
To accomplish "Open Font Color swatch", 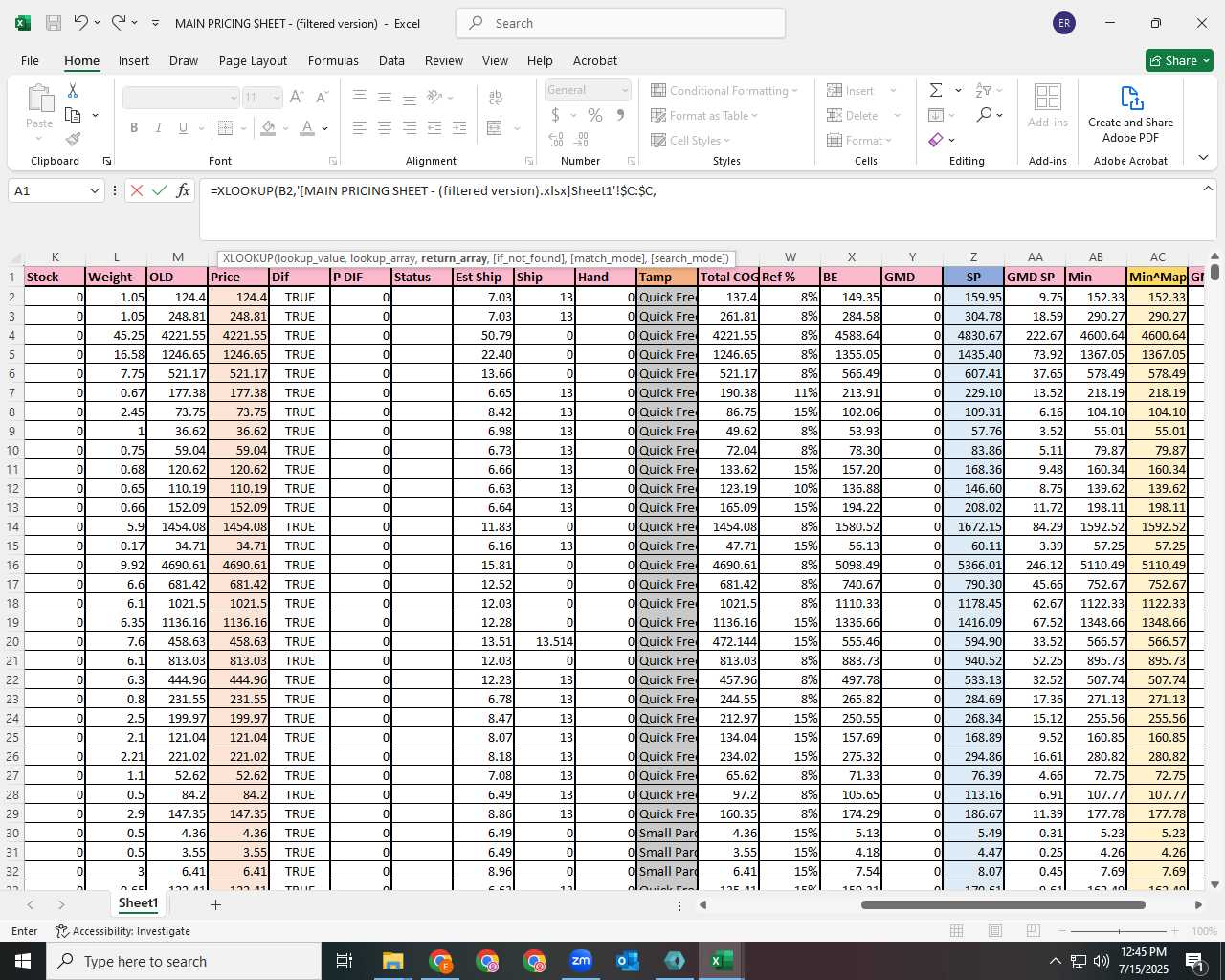I will click(307, 127).
